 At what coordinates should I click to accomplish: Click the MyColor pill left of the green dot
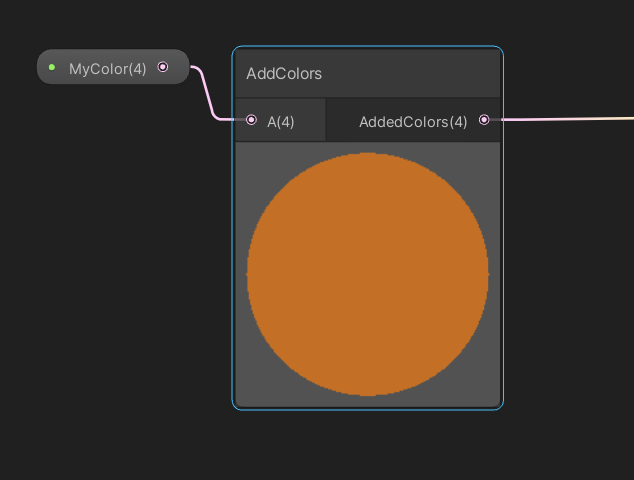(x=43, y=67)
